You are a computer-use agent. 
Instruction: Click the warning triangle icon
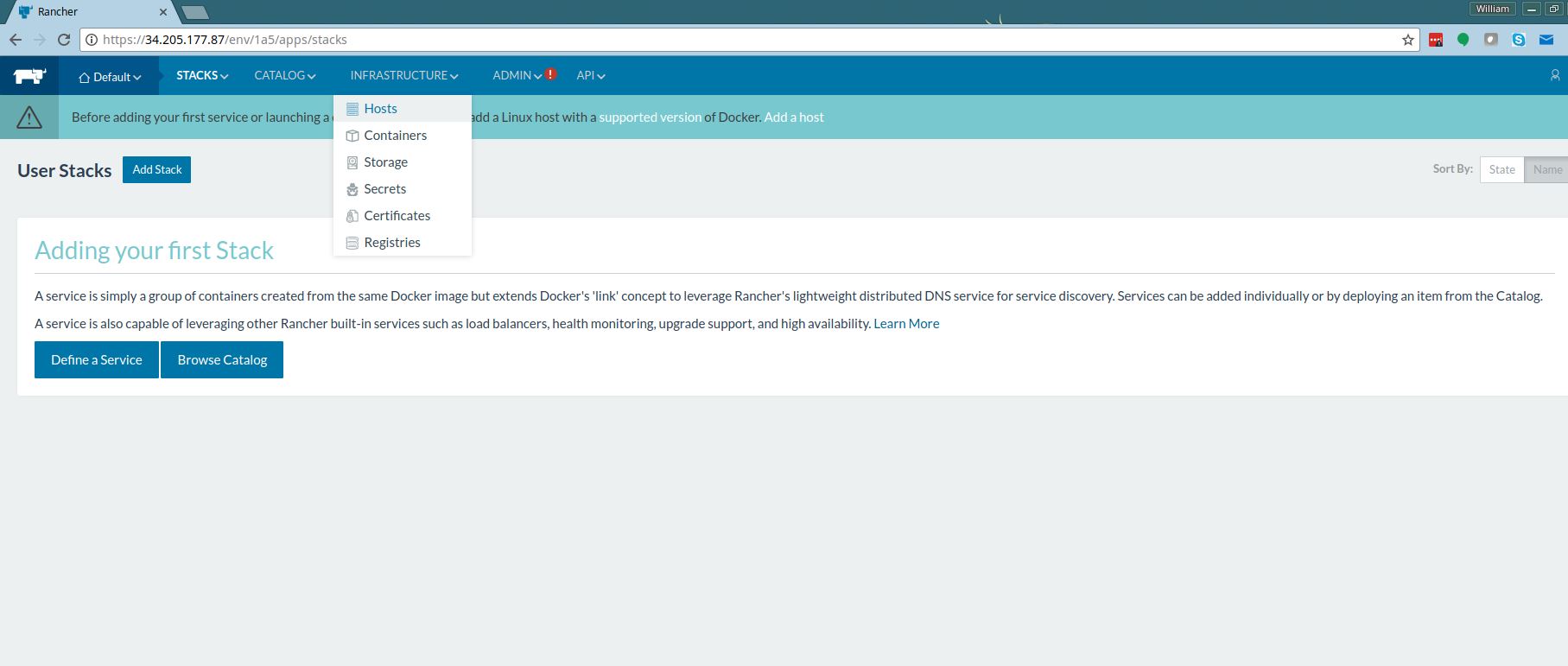[x=29, y=117]
